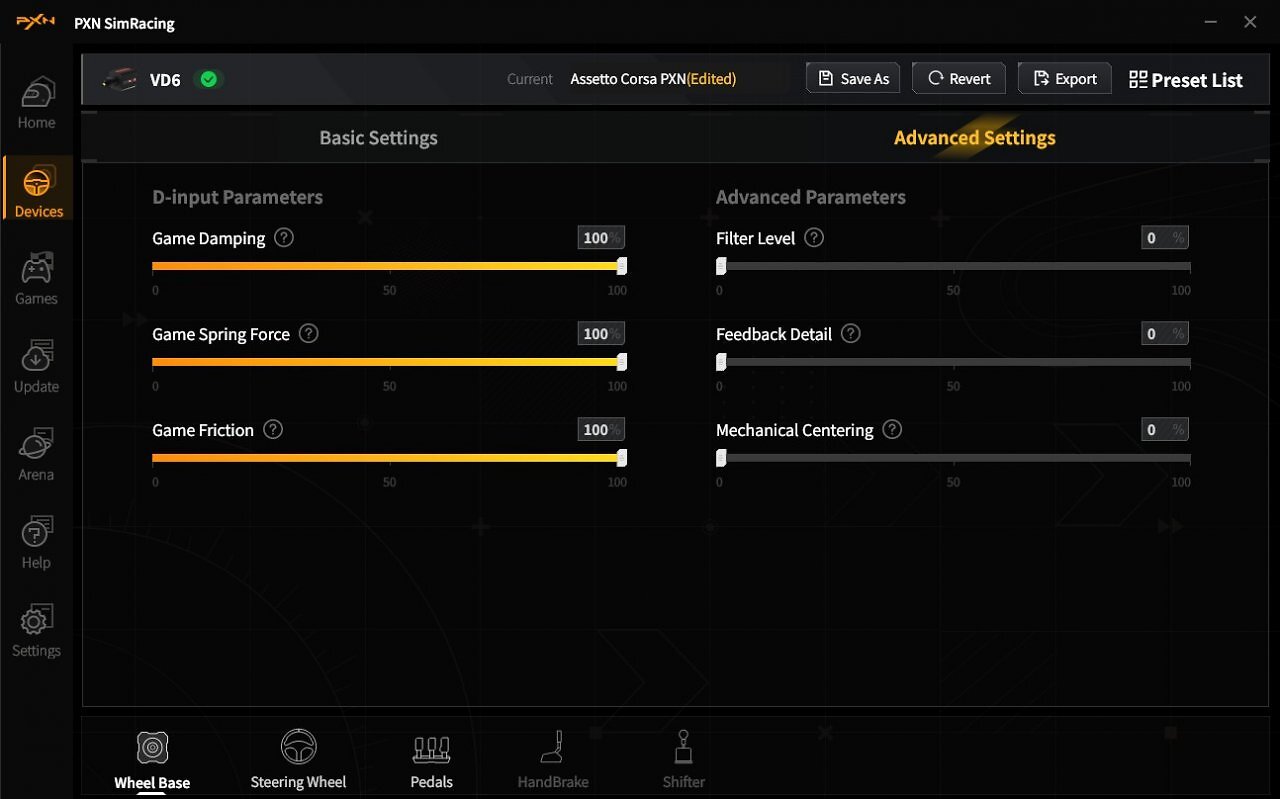Click the Save As button

click(x=853, y=79)
